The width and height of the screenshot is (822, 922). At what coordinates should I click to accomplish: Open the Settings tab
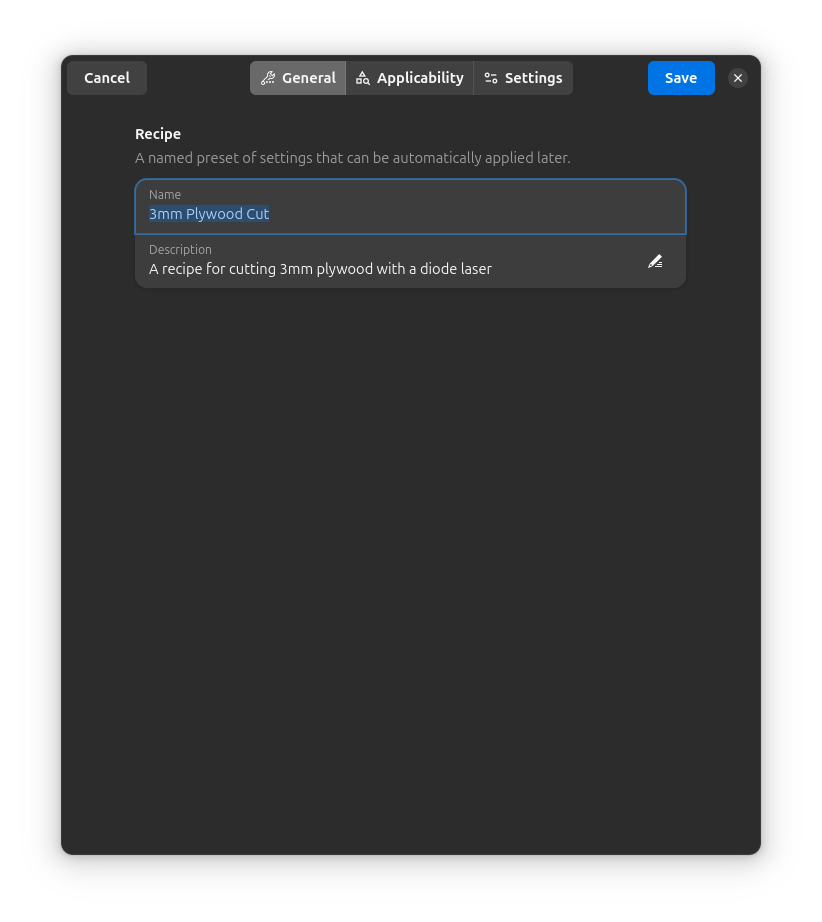[x=523, y=77]
